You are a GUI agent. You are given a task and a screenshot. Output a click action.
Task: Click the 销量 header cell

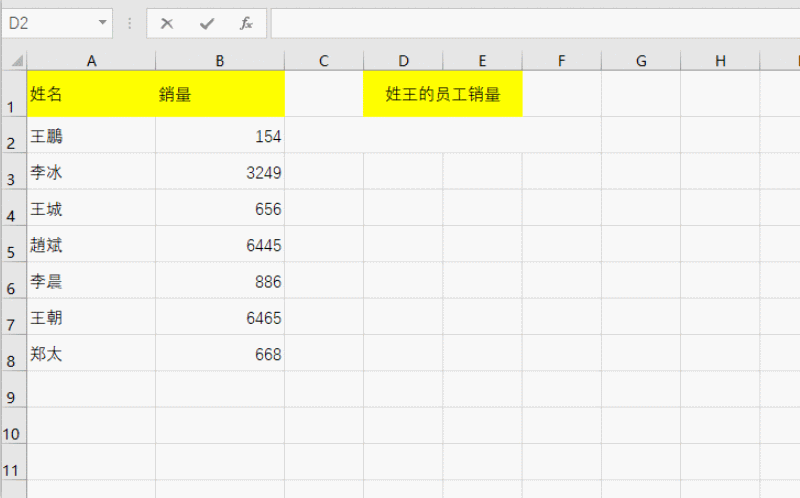coord(220,94)
